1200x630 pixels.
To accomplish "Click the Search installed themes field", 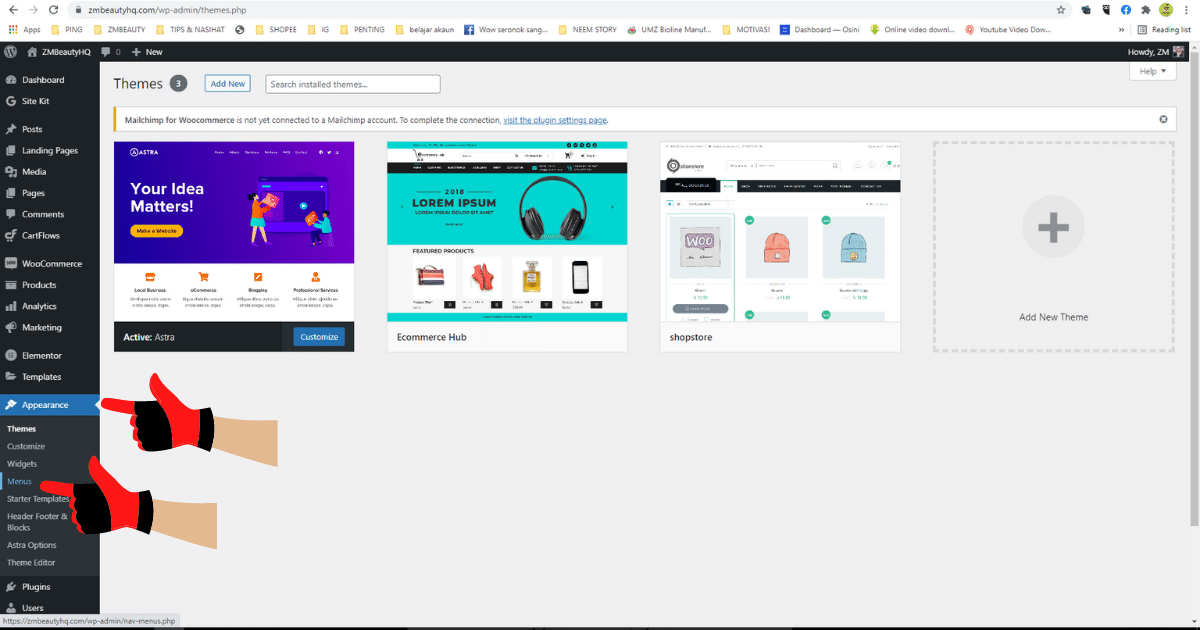I will coord(353,84).
